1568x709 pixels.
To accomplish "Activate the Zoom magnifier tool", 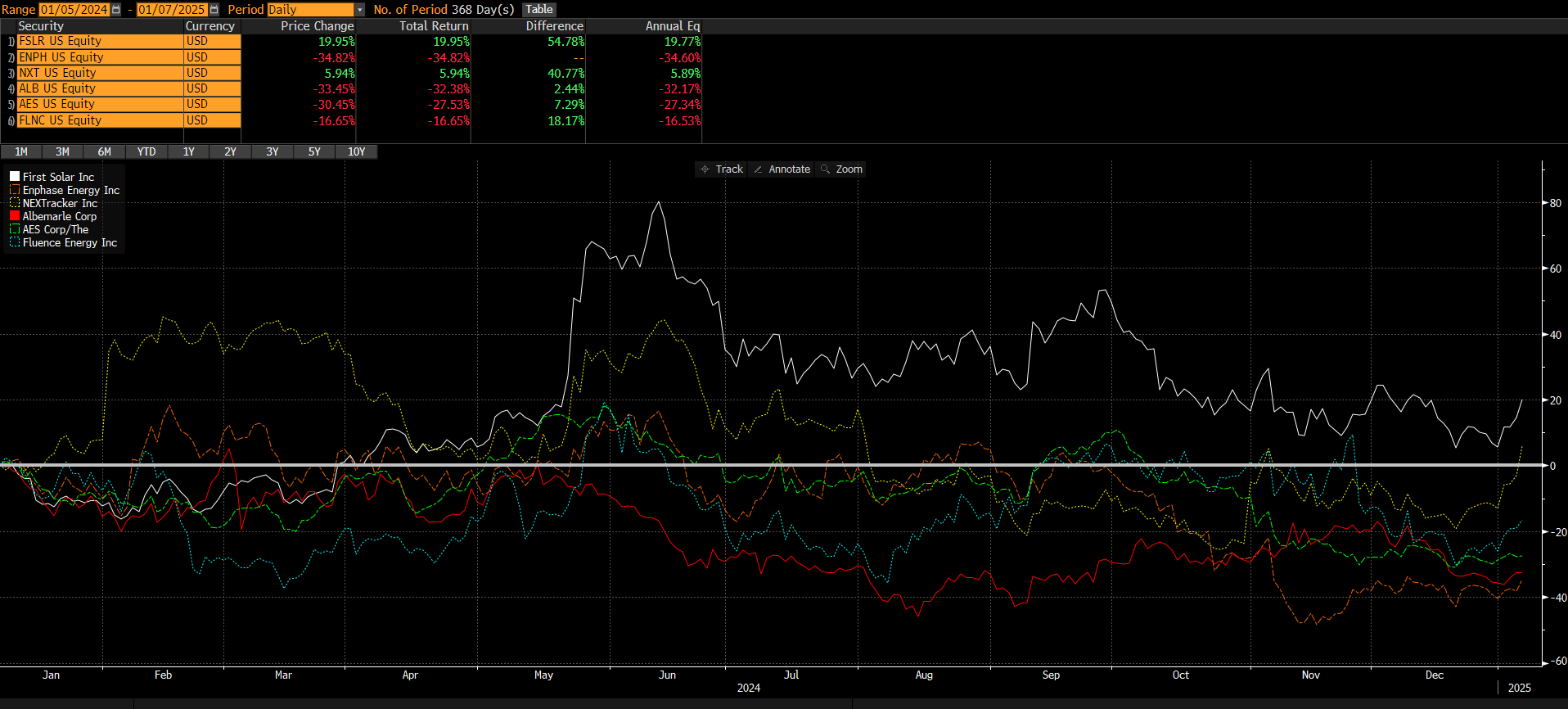I will pyautogui.click(x=841, y=169).
